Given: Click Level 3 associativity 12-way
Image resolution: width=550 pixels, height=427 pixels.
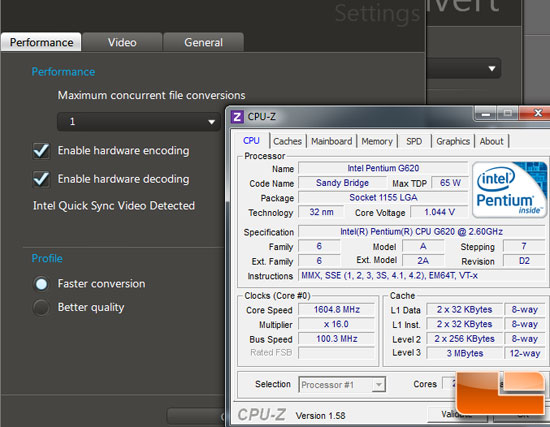Looking at the screenshot, I should pyautogui.click(x=525, y=353).
